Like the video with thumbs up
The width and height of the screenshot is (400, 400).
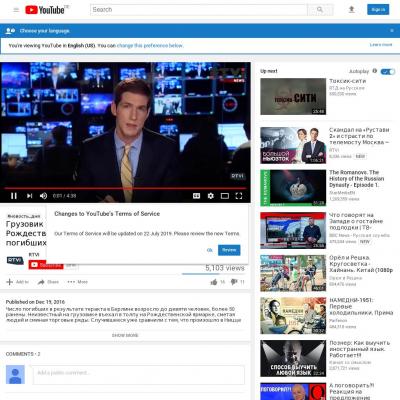click(x=214, y=282)
